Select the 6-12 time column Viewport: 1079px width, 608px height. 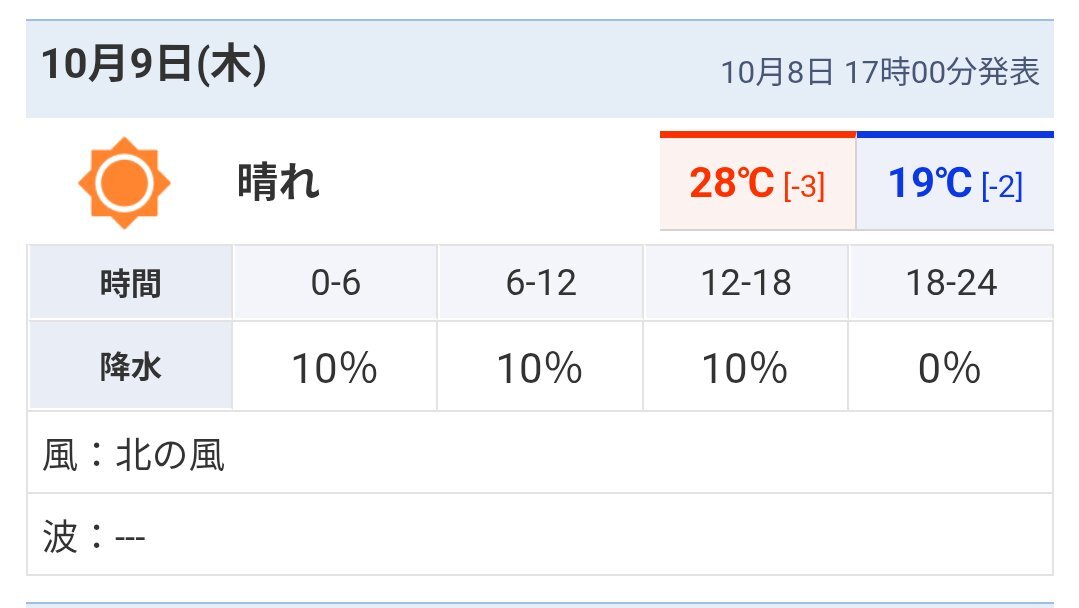540,284
